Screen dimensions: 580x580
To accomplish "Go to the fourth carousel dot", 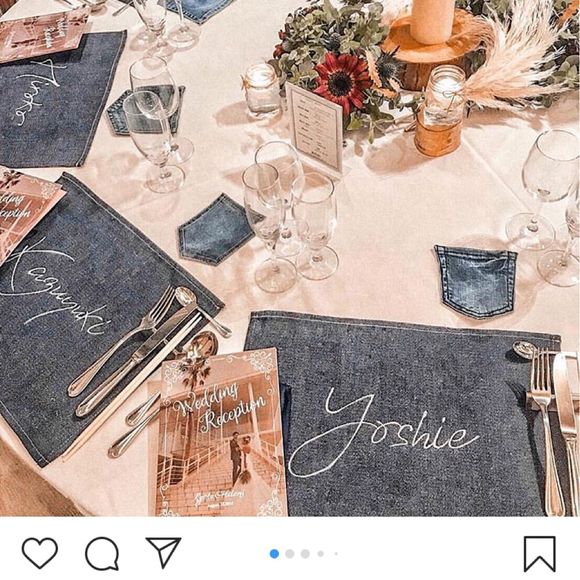I will point(321,554).
